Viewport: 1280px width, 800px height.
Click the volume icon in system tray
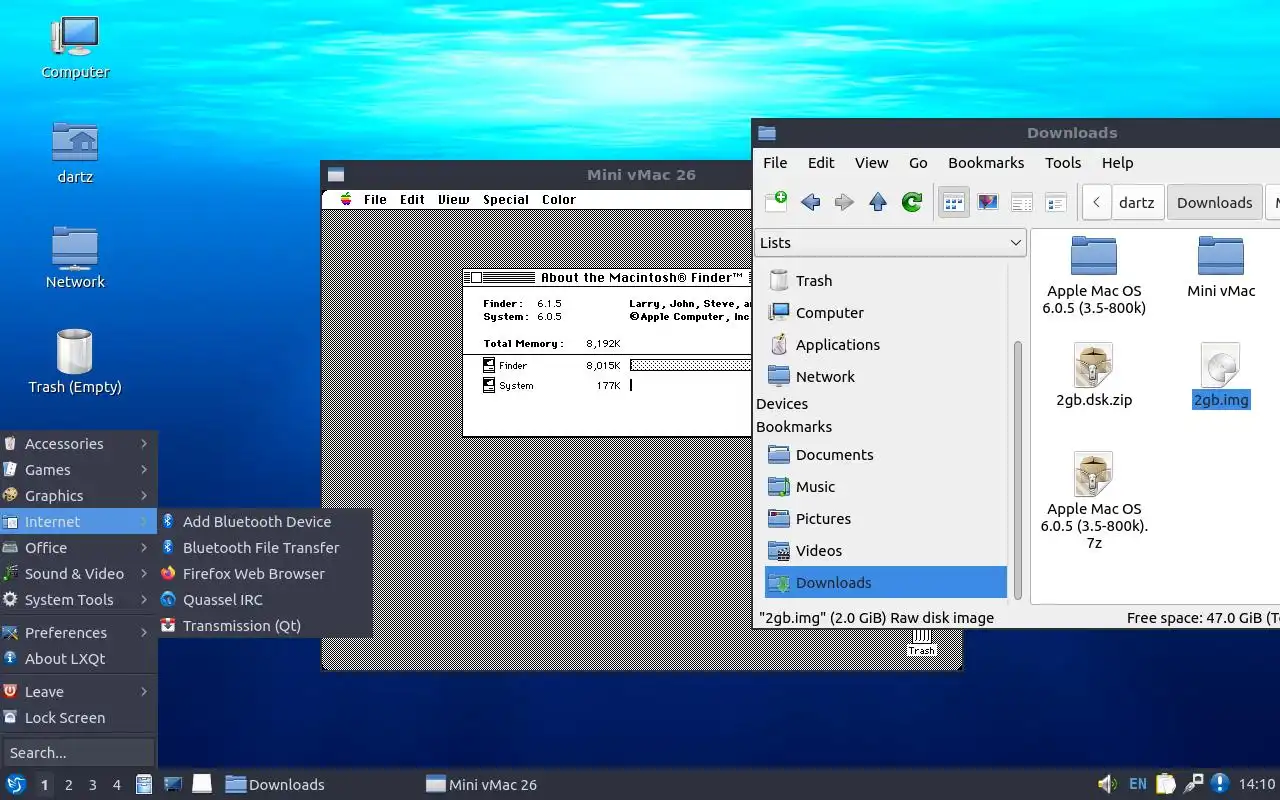click(1107, 784)
